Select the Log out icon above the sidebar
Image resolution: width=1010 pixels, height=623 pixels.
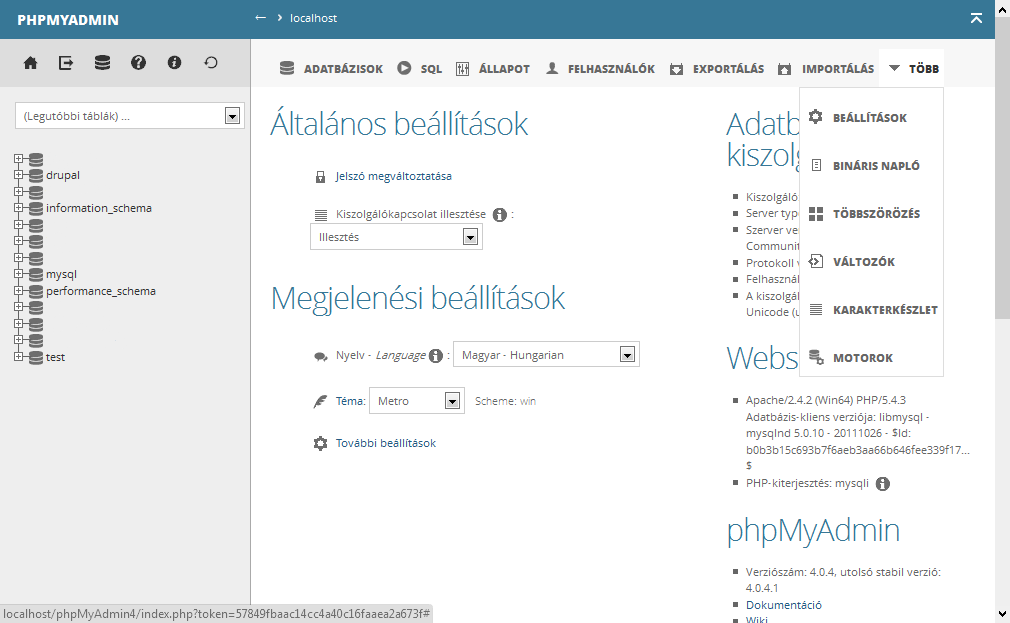point(66,62)
